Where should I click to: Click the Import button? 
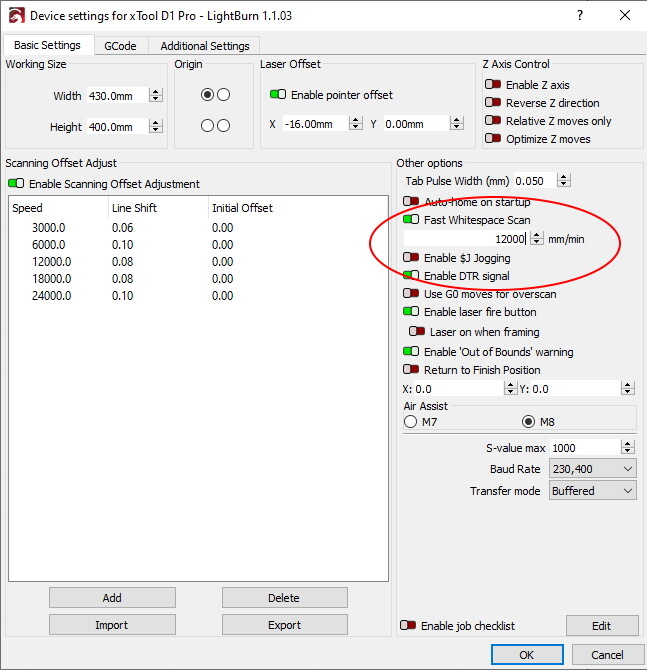(112, 625)
